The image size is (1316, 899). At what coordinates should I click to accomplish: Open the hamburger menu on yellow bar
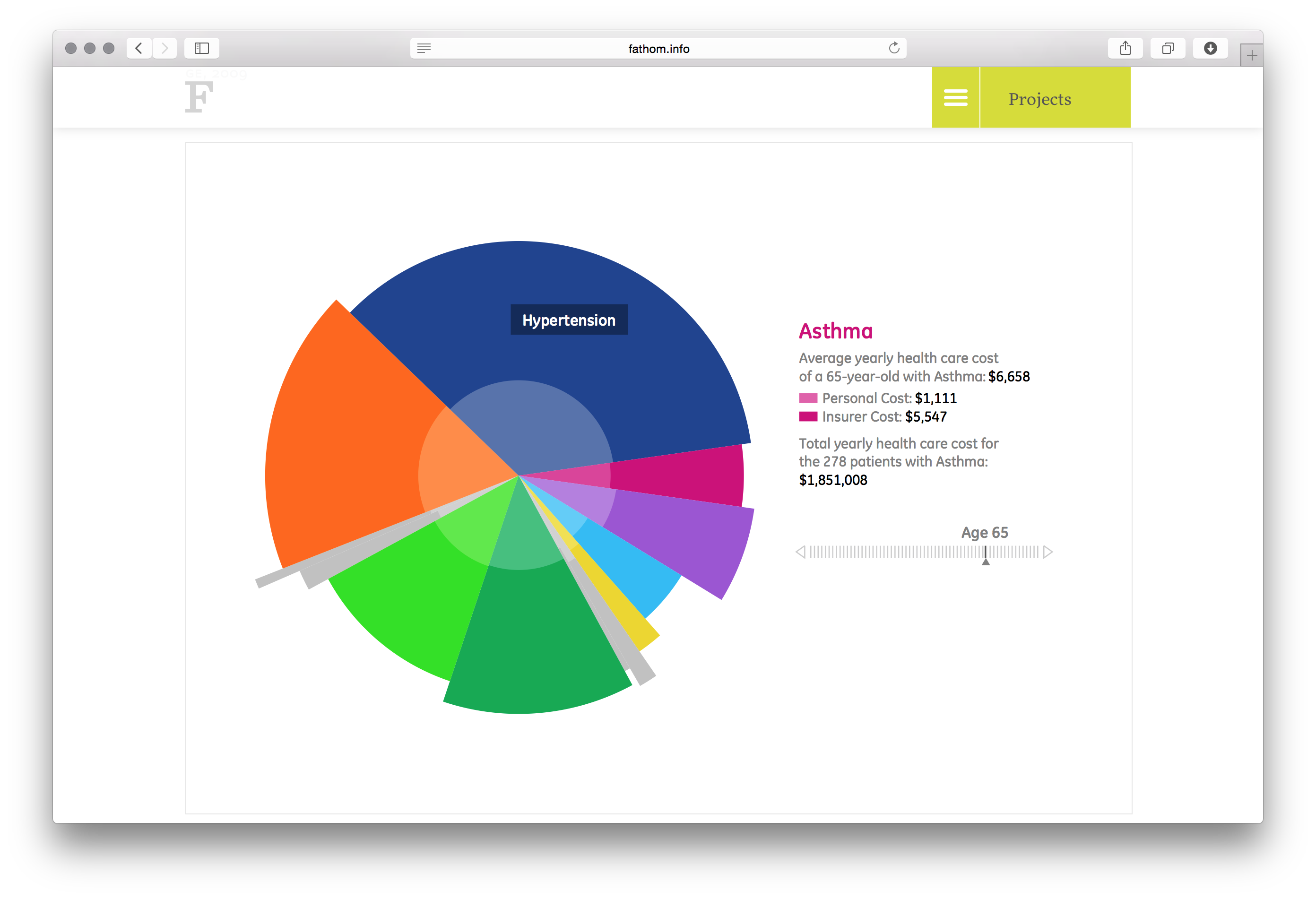955,97
